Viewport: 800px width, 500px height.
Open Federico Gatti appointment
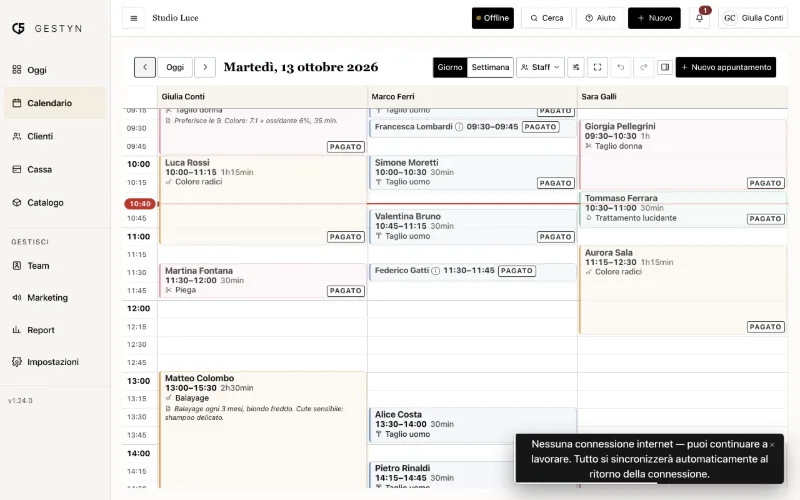(472, 272)
